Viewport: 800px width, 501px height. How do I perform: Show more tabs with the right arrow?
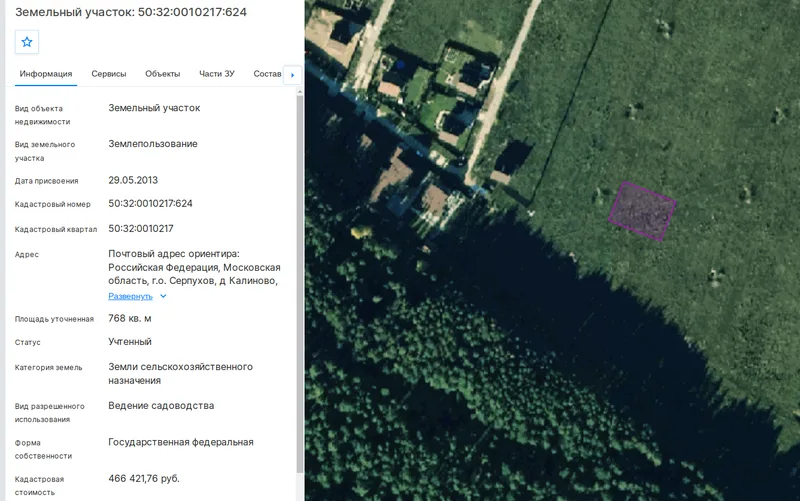coord(292,75)
